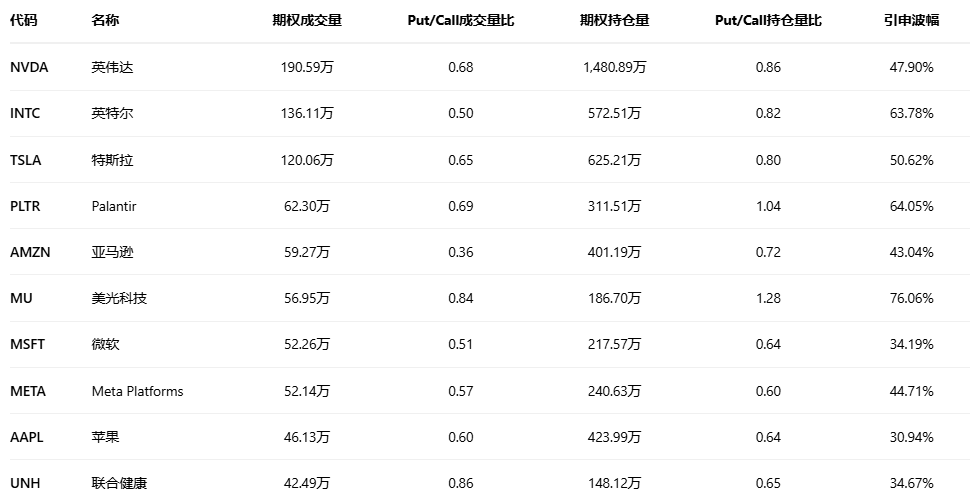Click MU's 76.06% implied volatility value
This screenshot has width=975, height=504.
coord(911,298)
